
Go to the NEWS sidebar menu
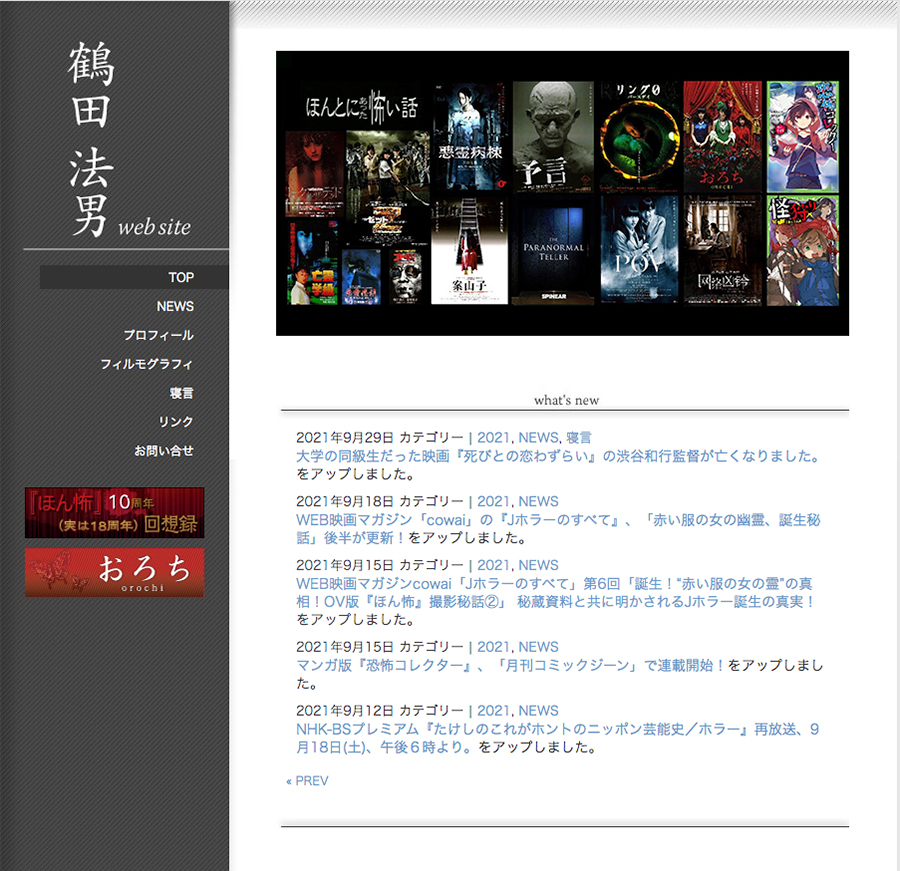[175, 307]
